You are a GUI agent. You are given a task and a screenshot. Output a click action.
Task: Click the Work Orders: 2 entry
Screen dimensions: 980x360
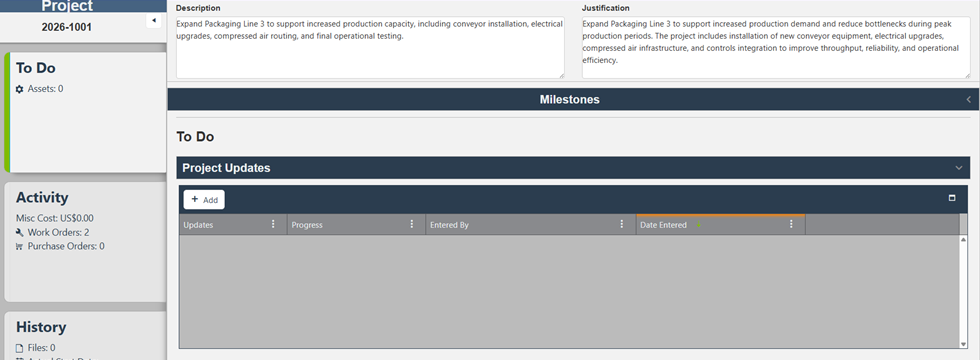(58, 232)
